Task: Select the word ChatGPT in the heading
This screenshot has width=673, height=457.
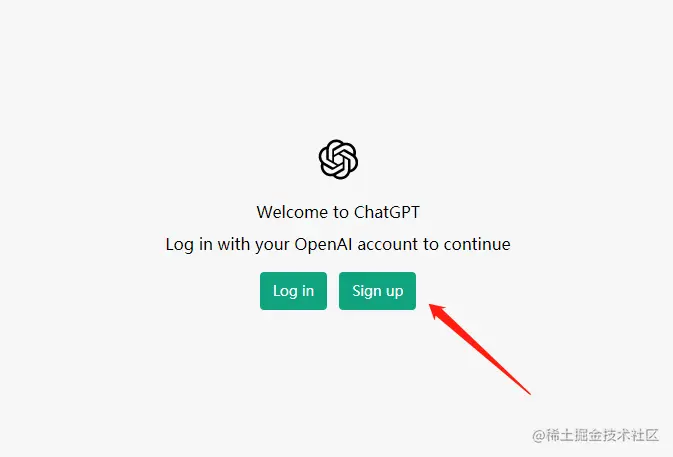Action: click(387, 212)
